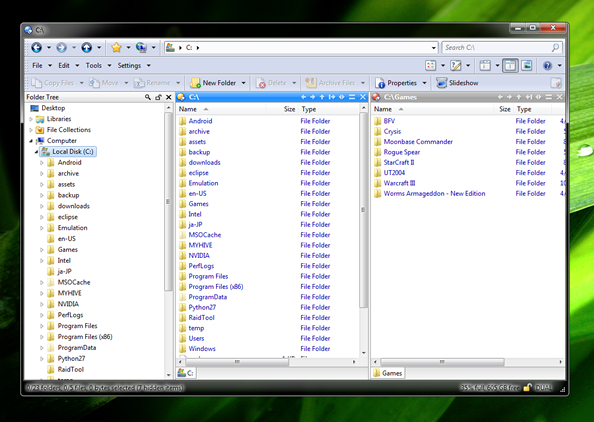Expand Libraries in Folder Tree
Viewport: 594px width, 422px height.
(x=31, y=119)
